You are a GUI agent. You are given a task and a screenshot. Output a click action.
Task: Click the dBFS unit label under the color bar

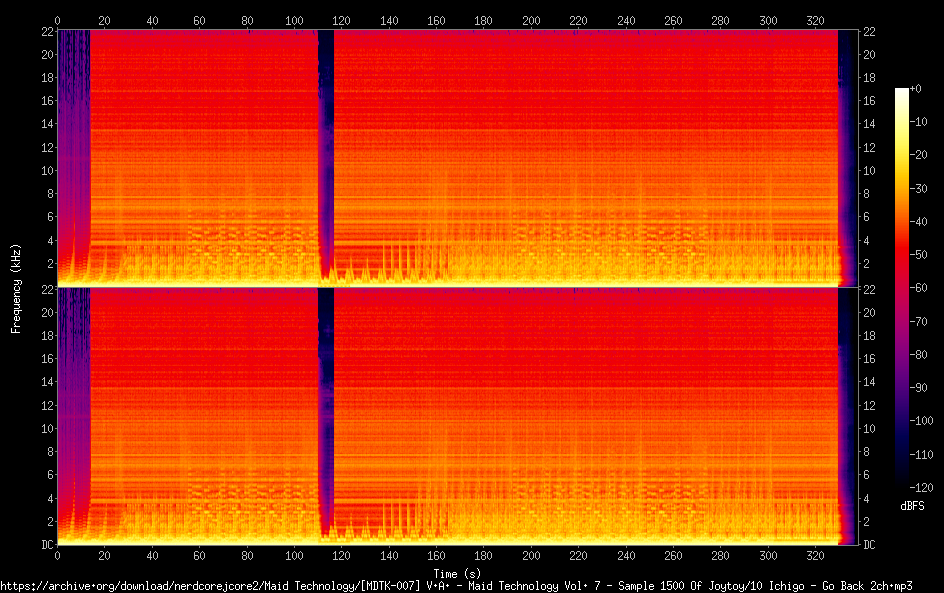pos(912,507)
